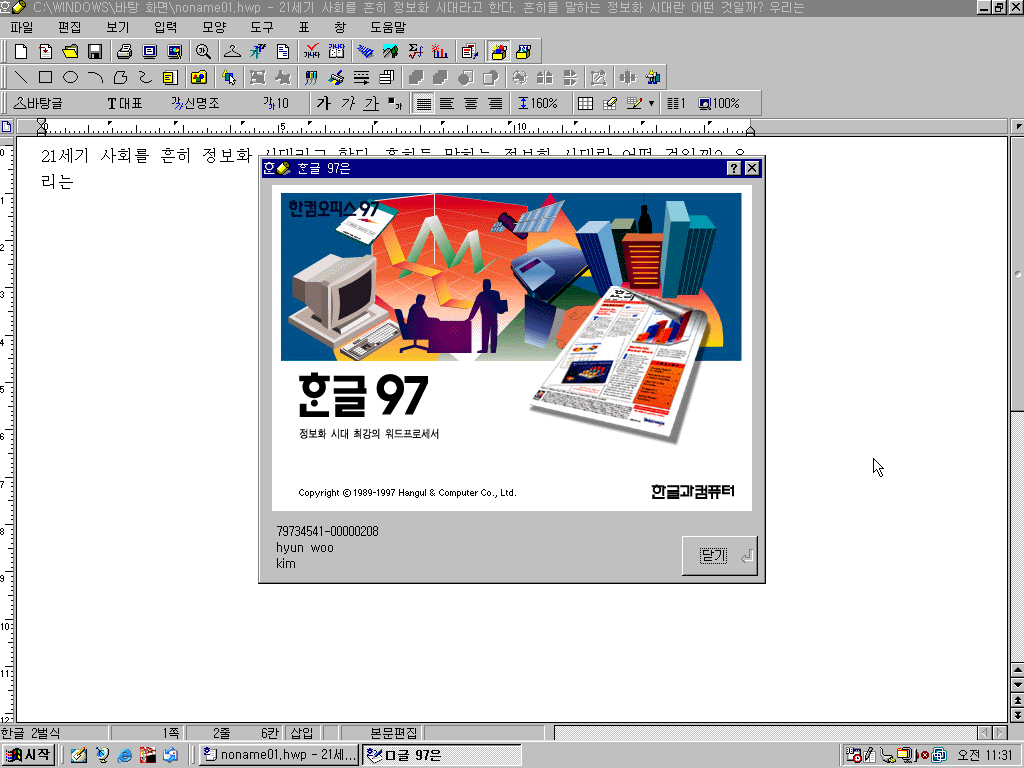Open the 편집 menu
Viewport: 1024px width, 768px height.
pyautogui.click(x=69, y=27)
